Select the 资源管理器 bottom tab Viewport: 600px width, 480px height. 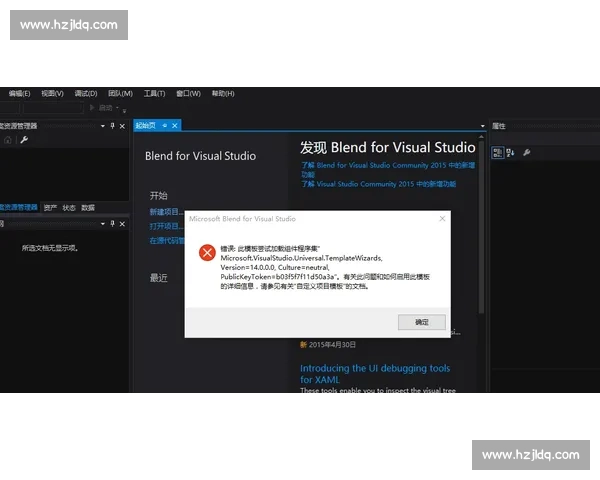click(19, 207)
